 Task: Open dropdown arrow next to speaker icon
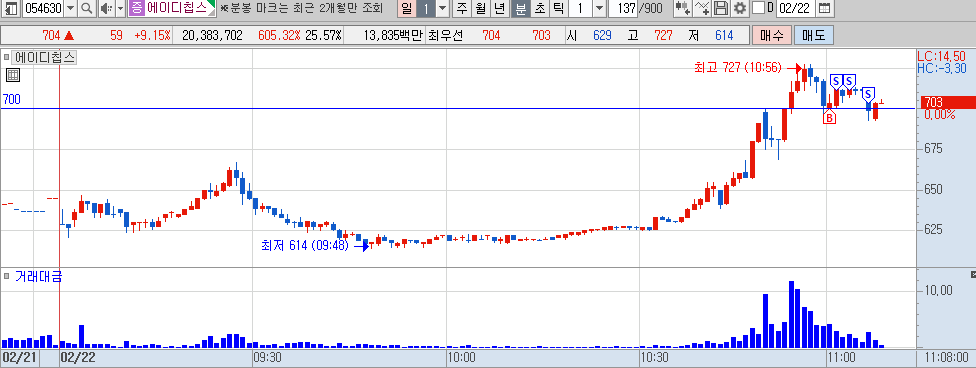point(120,8)
